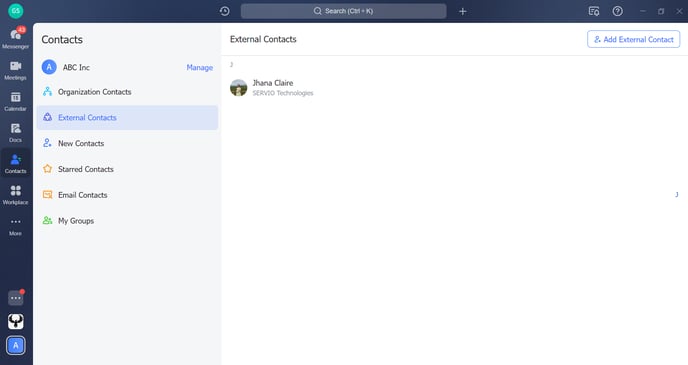Select the Contacts sidebar icon
Screen dimensions: 688x365
tap(15, 164)
